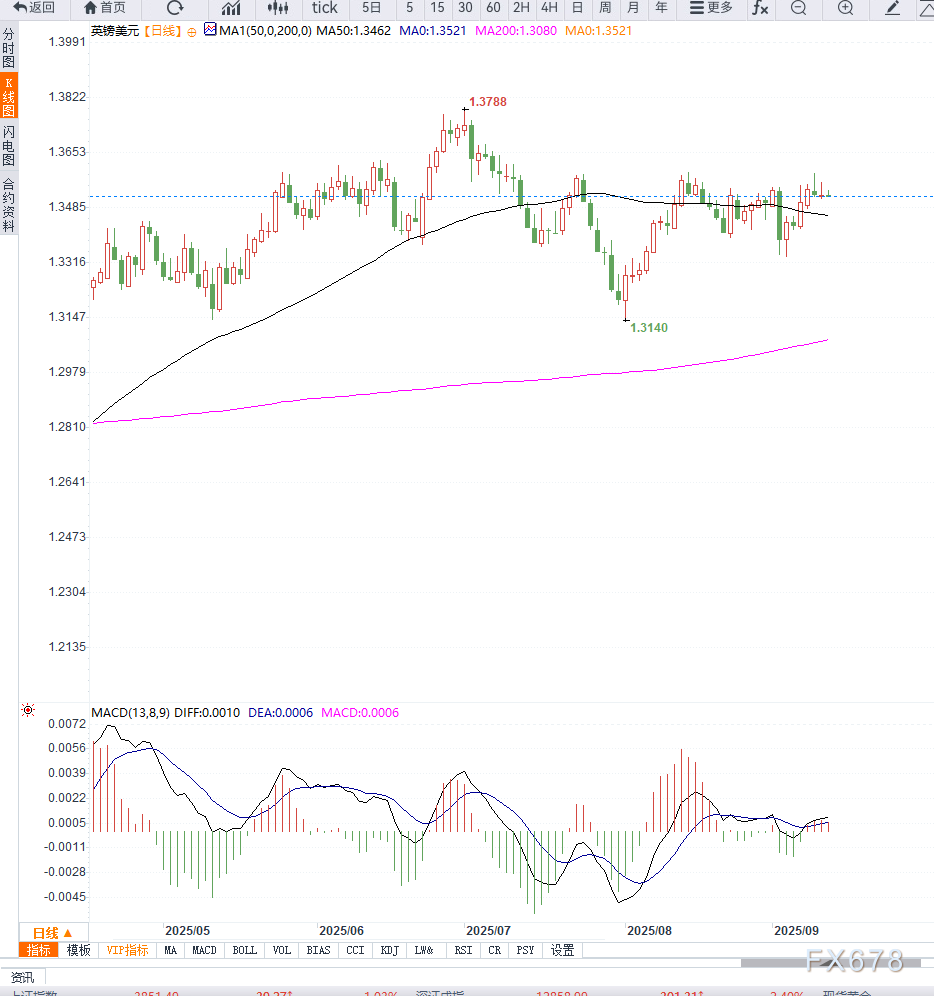Click the 设置 settings button
934x996 pixels.
562,950
